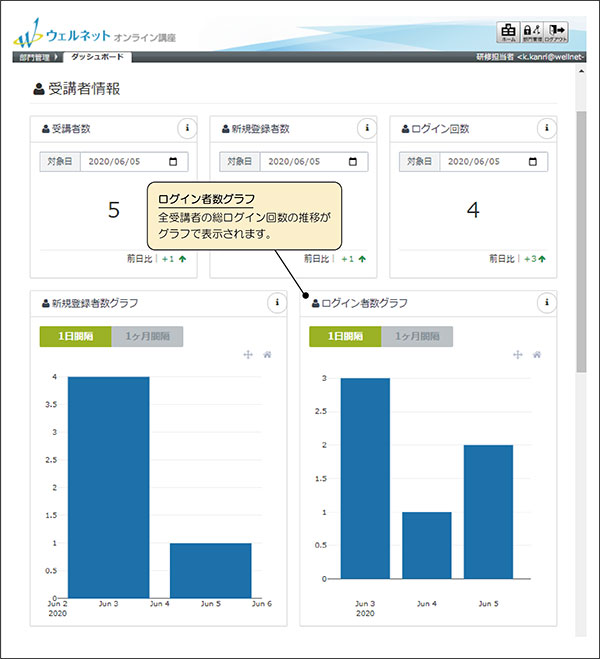The height and width of the screenshot is (659, 600).
Task: Click the 新規登録者数グラフ panel title
Action: coord(90,303)
